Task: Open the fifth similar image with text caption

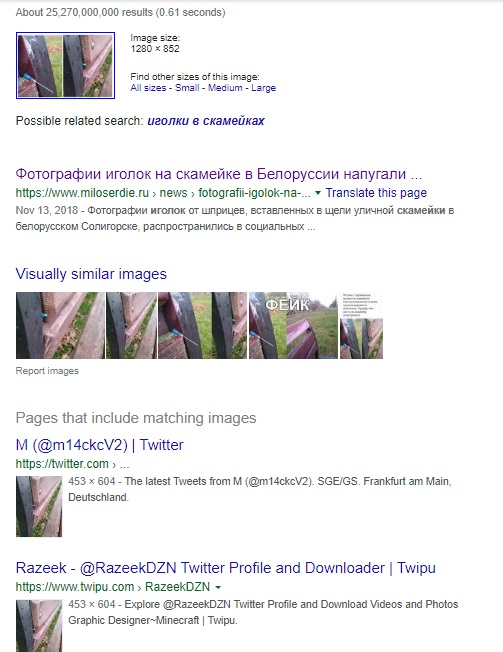Action: click(361, 326)
